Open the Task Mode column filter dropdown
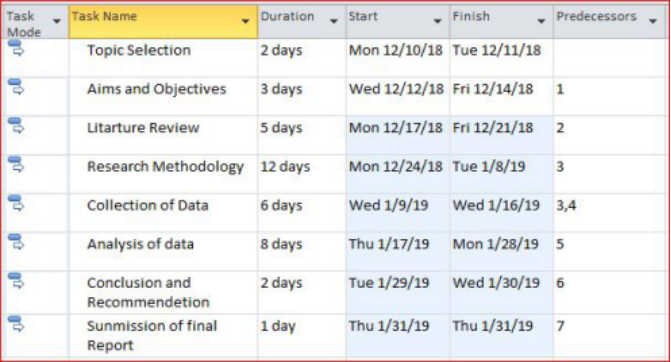The height and width of the screenshot is (362, 671). click(56, 21)
